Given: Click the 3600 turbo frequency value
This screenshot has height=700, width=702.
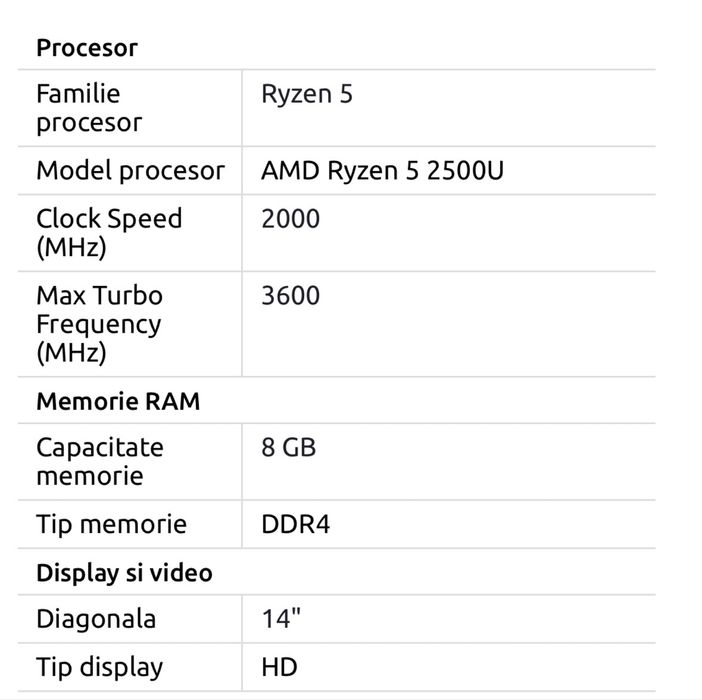Looking at the screenshot, I should (290, 296).
